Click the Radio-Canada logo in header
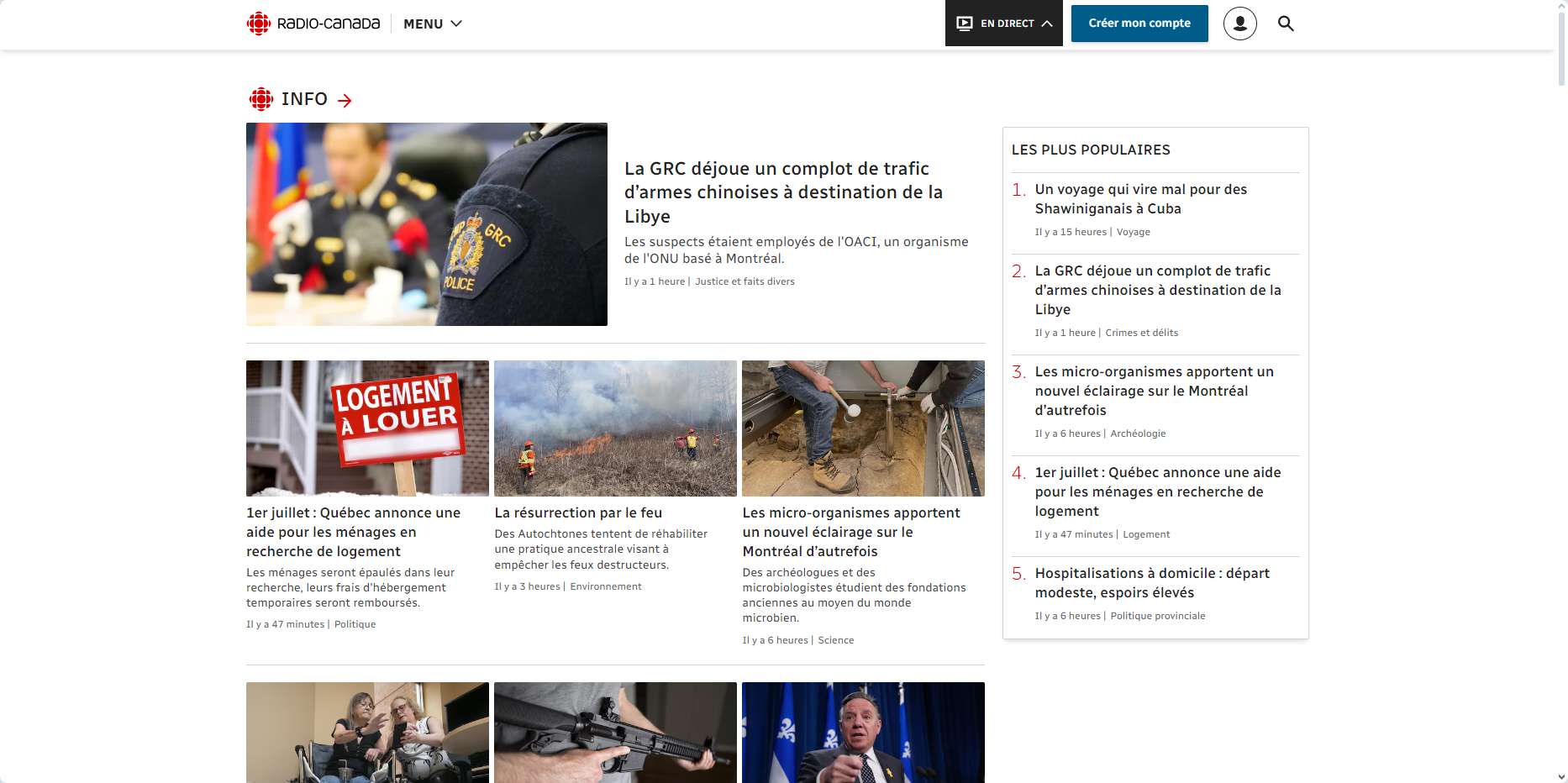Viewport: 1568px width, 783px height. click(x=313, y=24)
